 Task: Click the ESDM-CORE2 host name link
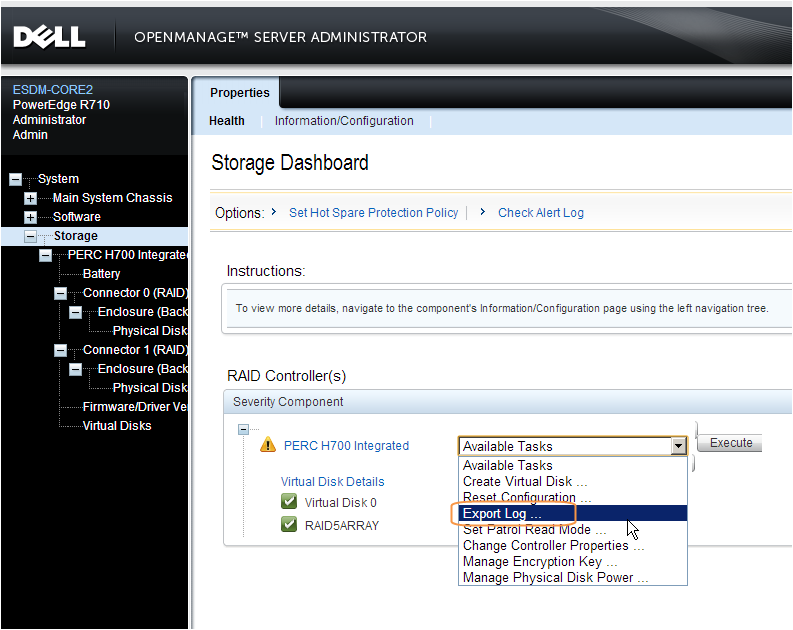[53, 90]
